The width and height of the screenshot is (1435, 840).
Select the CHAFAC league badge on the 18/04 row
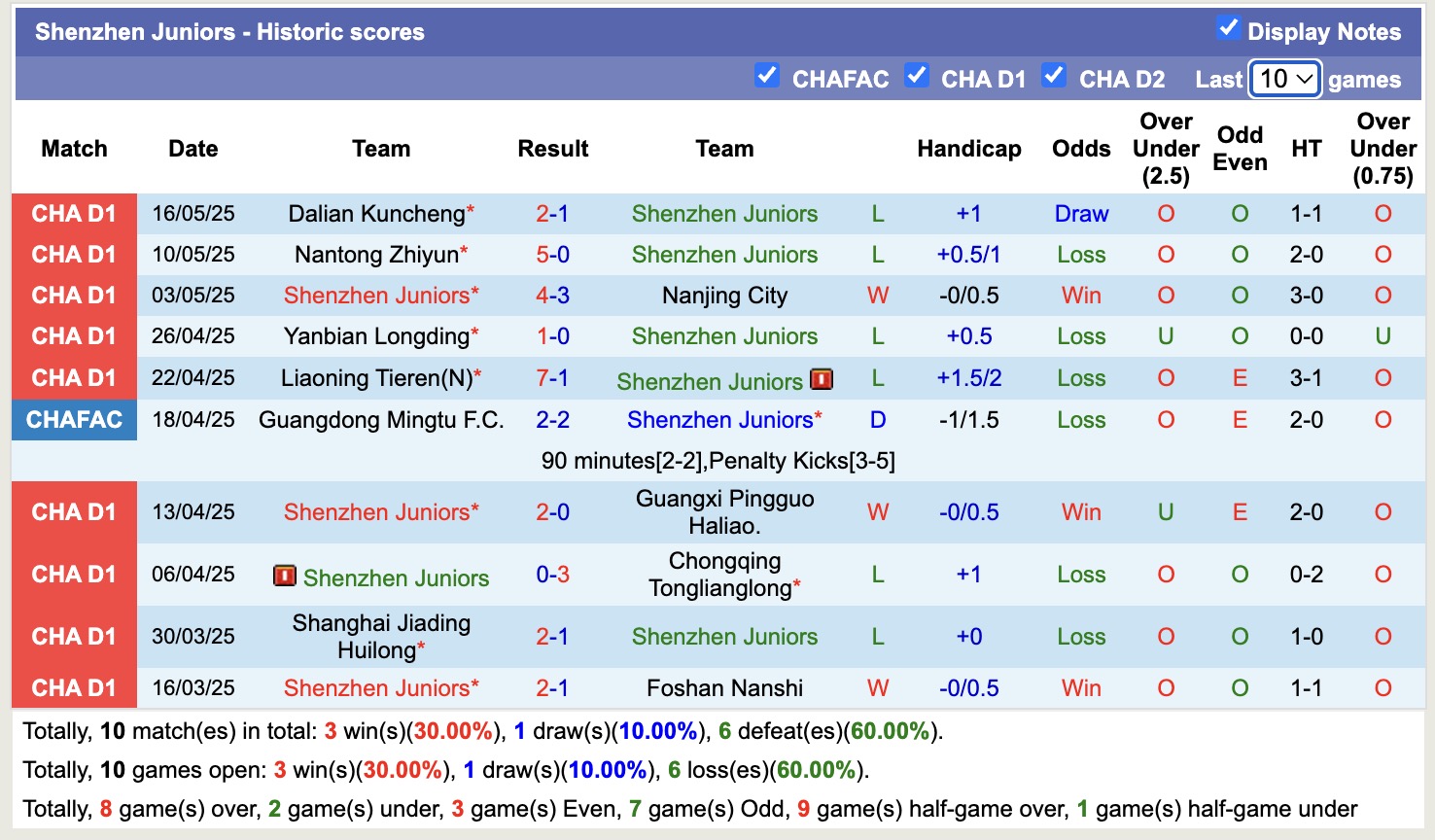pos(74,420)
